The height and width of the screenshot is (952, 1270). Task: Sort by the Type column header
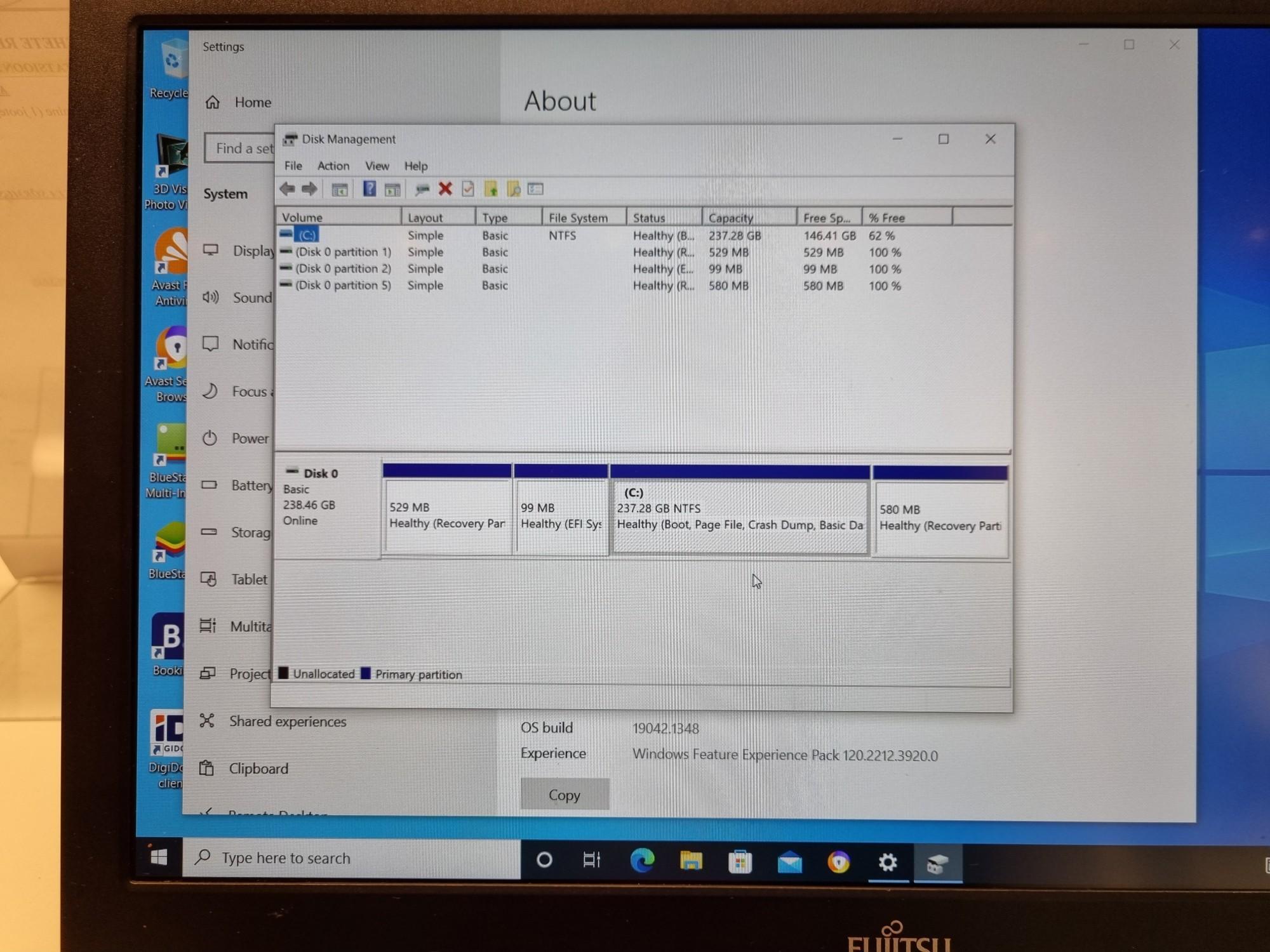click(x=509, y=217)
